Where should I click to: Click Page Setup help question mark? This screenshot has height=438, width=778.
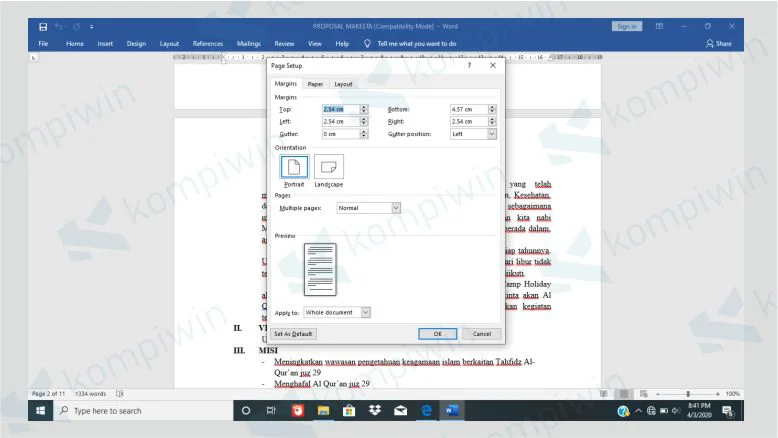click(x=469, y=65)
